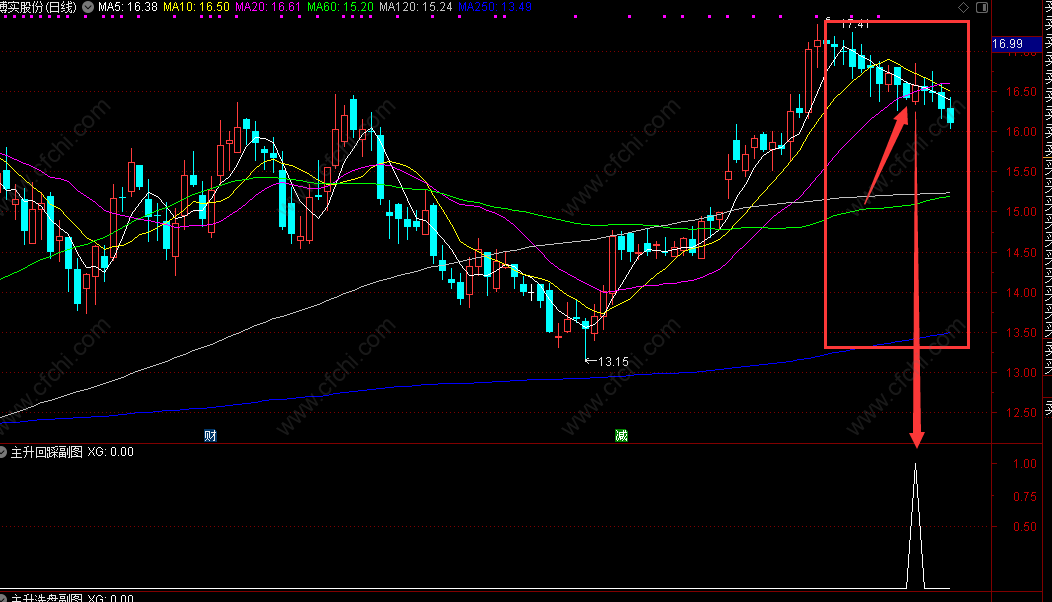Open the 减 marker on the timeline
This screenshot has height=602, width=1052.
[621, 436]
